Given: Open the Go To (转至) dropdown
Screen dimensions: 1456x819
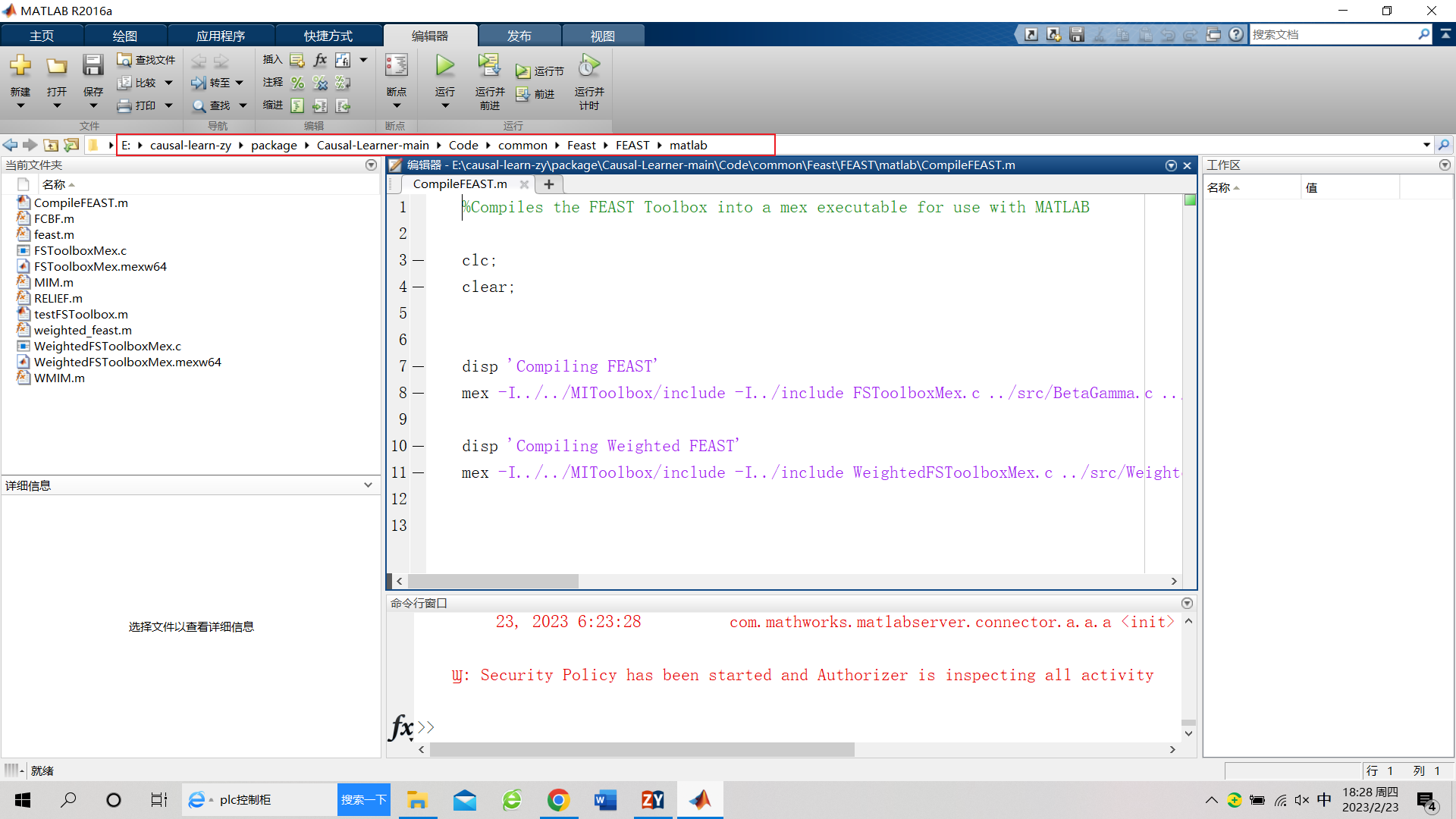Looking at the screenshot, I should point(240,83).
